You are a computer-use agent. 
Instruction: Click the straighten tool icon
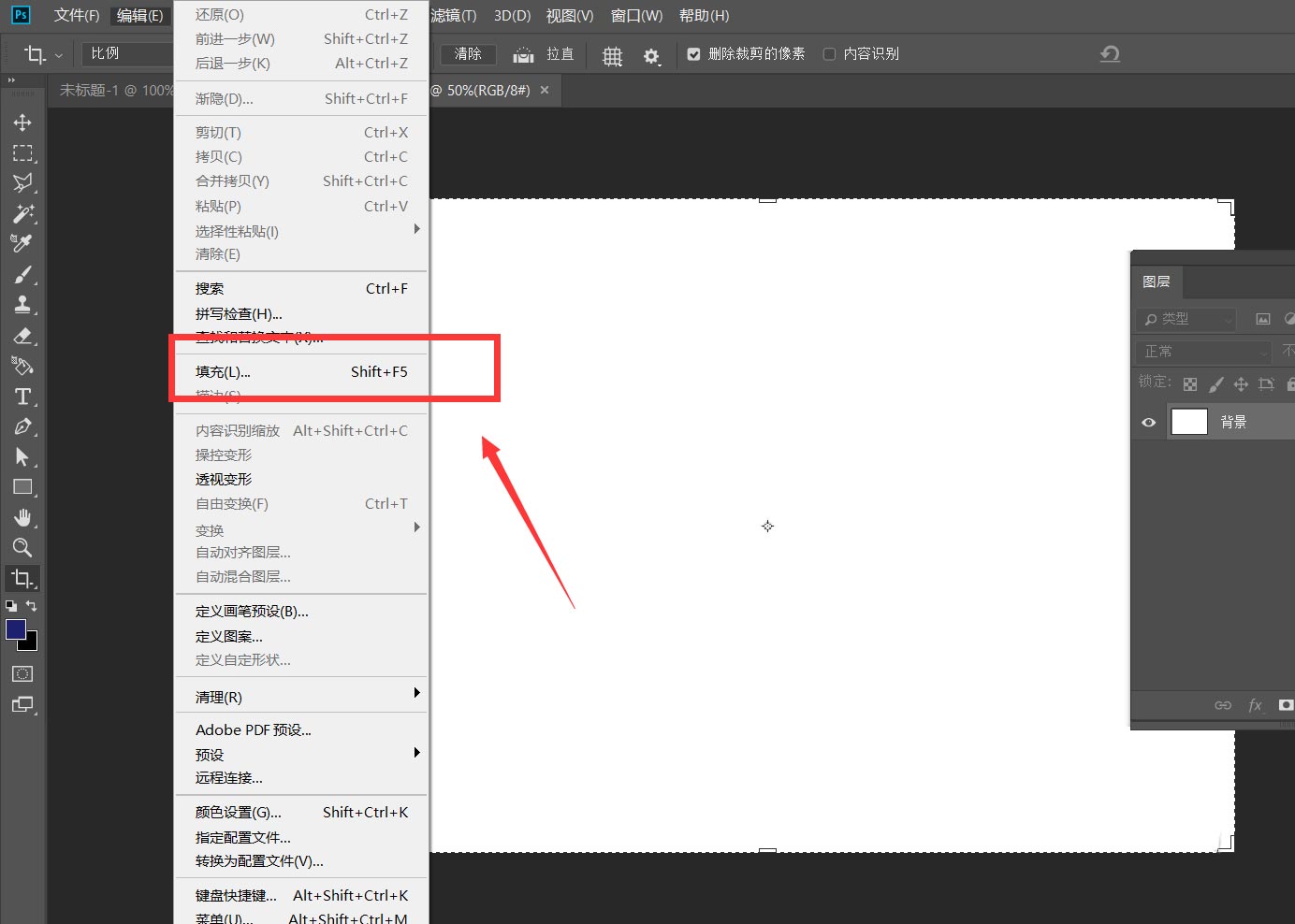click(524, 54)
